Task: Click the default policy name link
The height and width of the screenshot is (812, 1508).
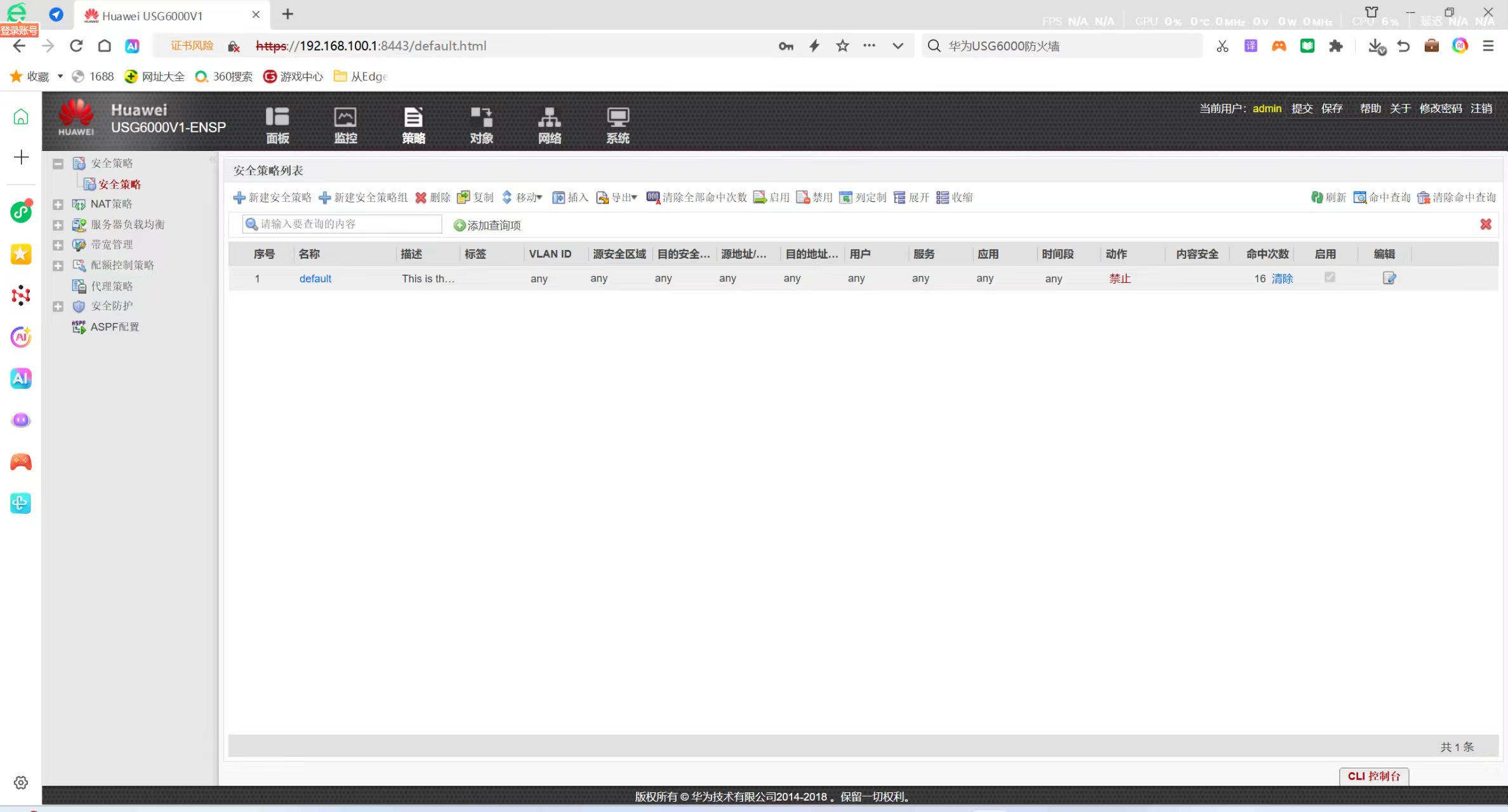Action: pyautogui.click(x=315, y=278)
